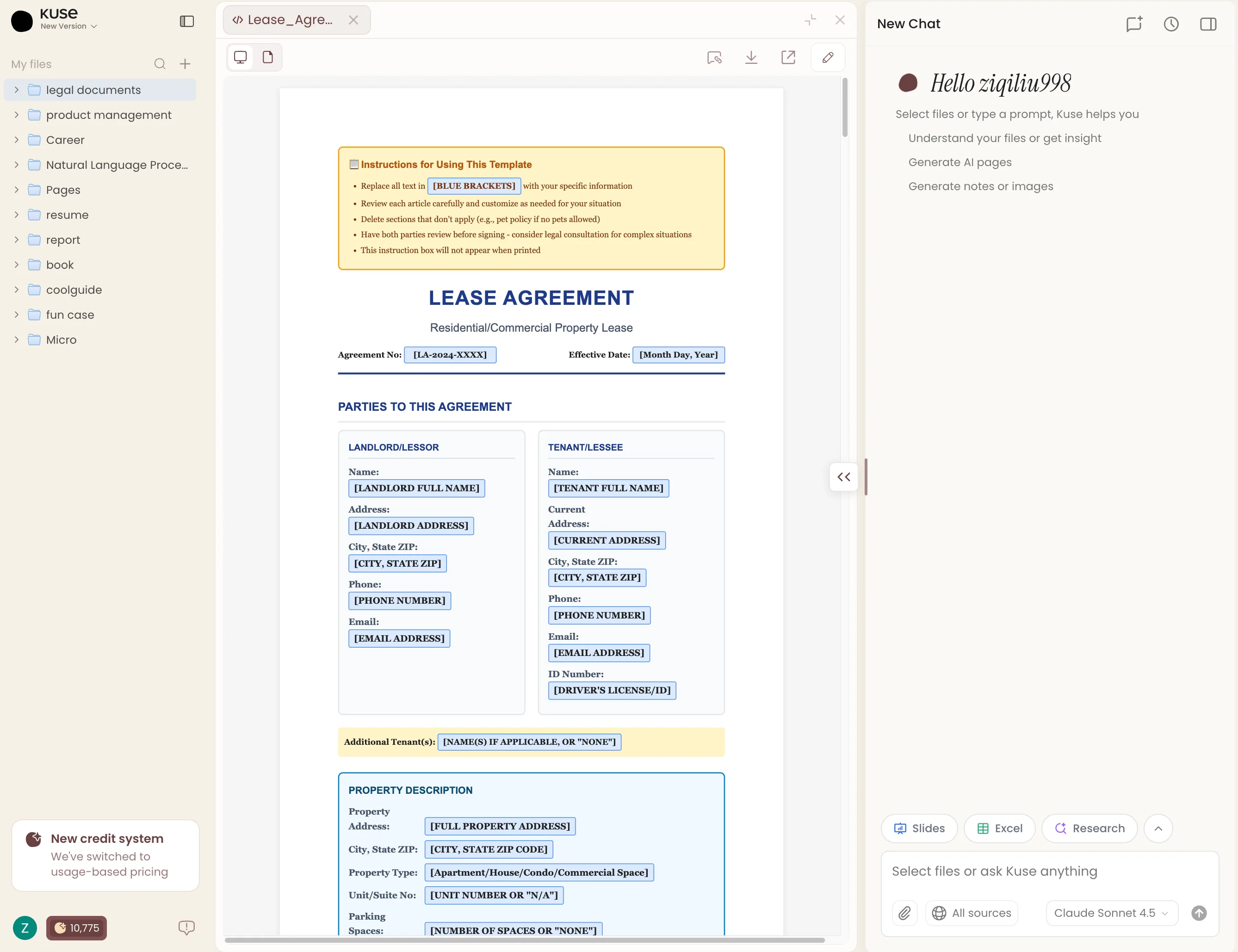Viewport: 1238px width, 952px height.
Task: Open document in external window
Action: [788, 57]
